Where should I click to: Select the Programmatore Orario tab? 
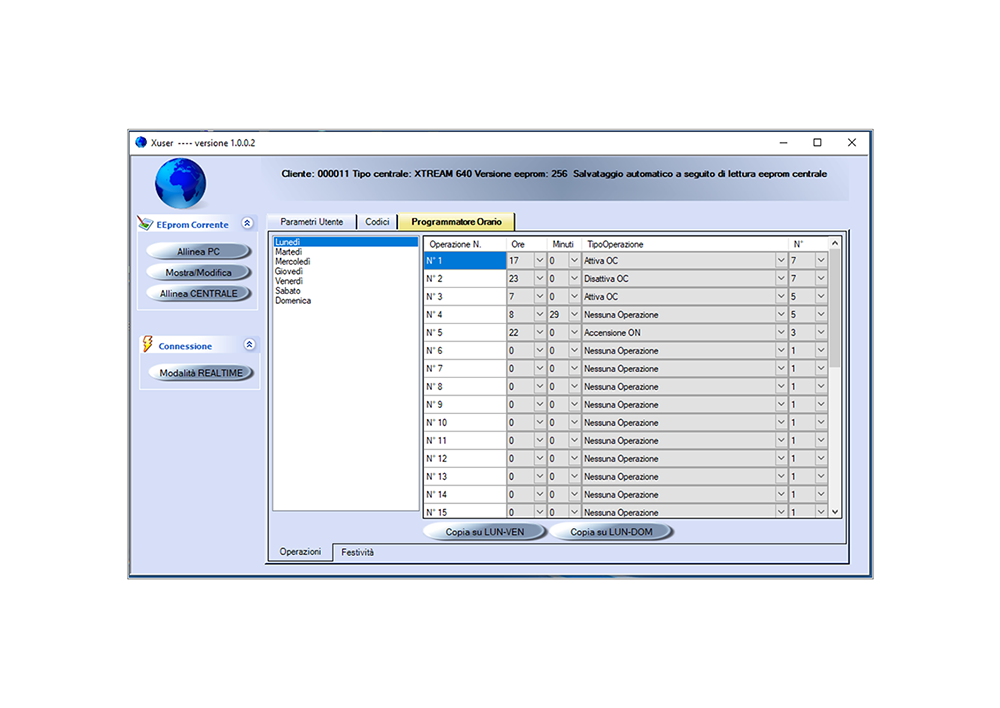[x=456, y=221]
